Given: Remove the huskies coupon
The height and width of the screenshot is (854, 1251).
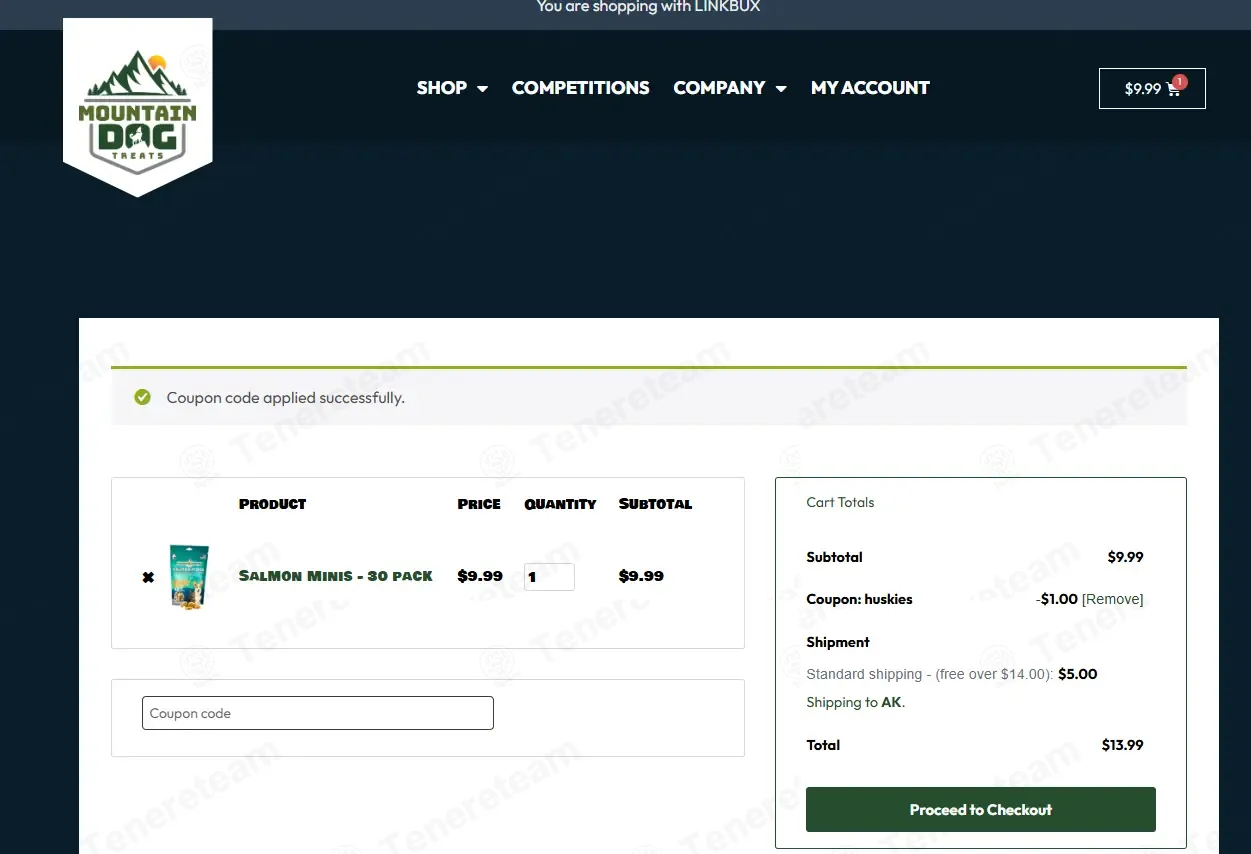Looking at the screenshot, I should click(1112, 599).
